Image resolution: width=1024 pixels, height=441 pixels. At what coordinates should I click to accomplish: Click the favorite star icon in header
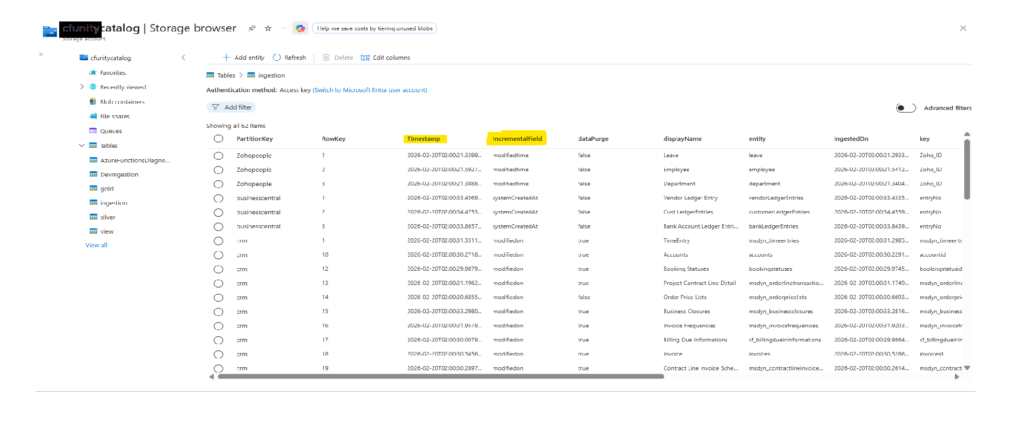(266, 29)
